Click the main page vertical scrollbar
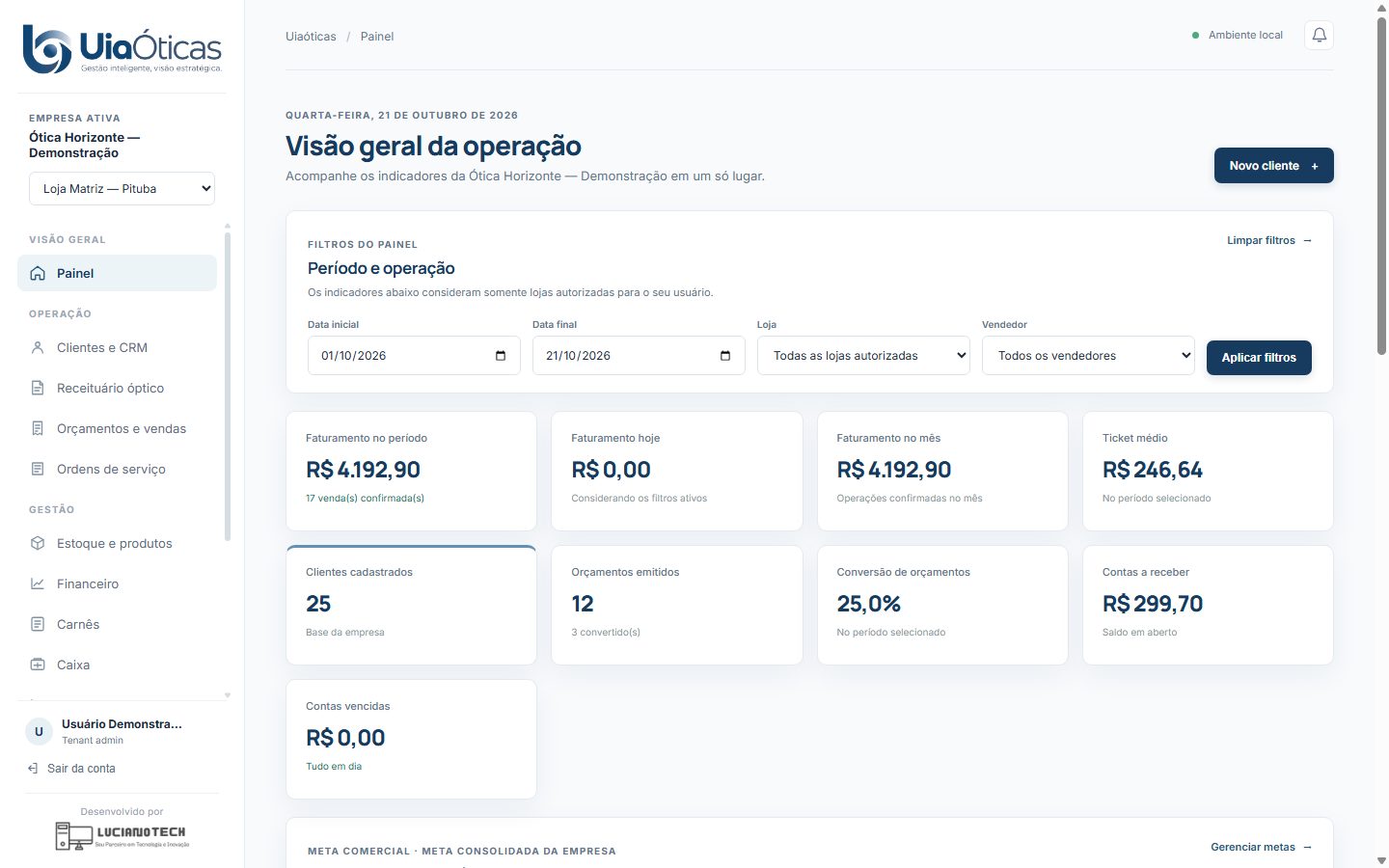The width and height of the screenshot is (1389, 868). [x=1381, y=185]
